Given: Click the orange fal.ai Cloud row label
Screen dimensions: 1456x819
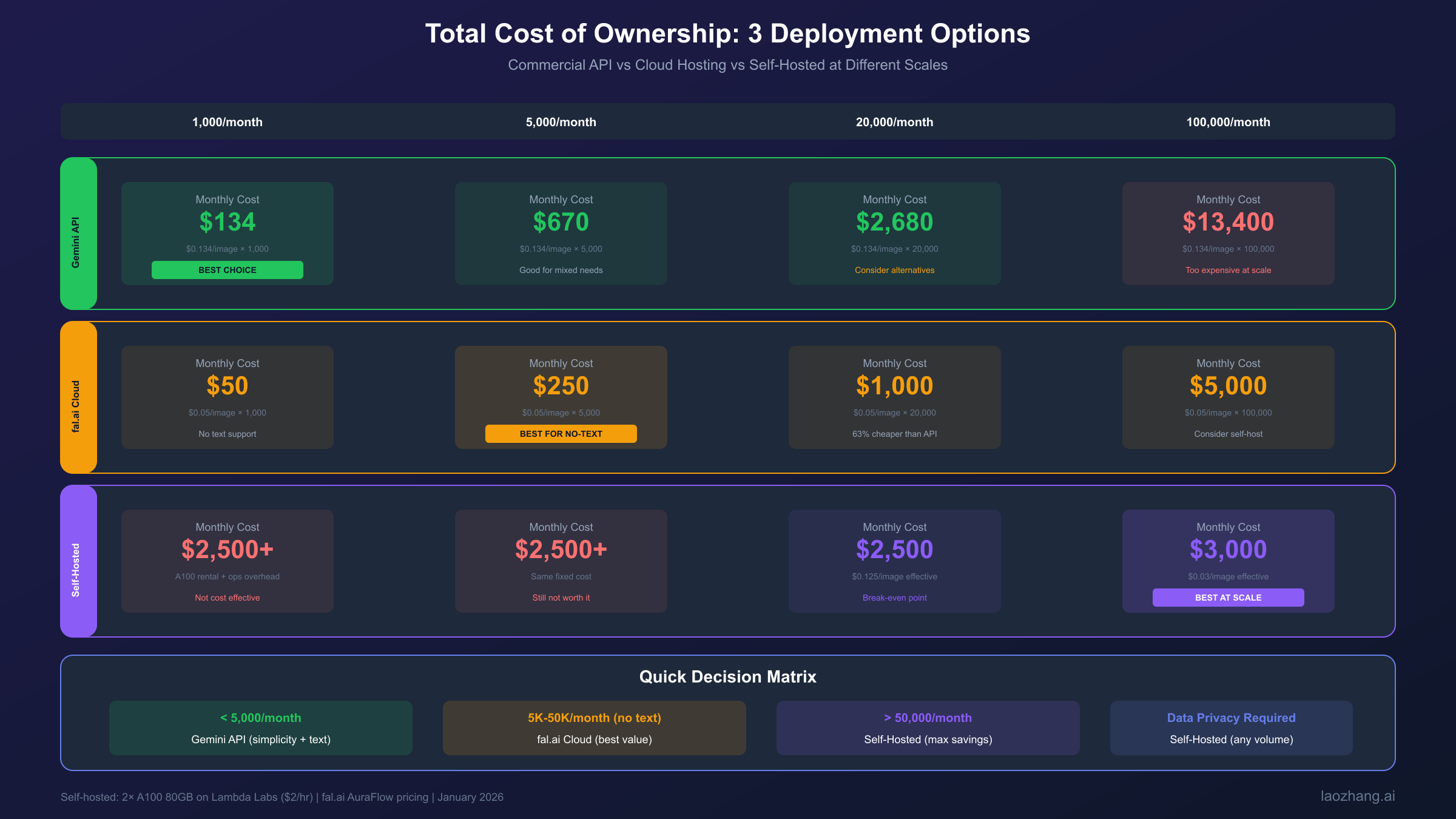Looking at the screenshot, I should [x=78, y=397].
